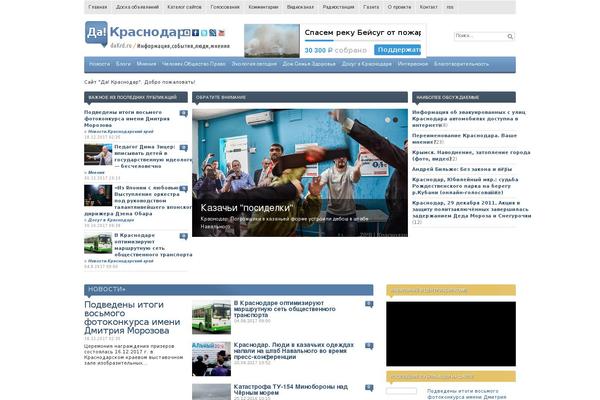Open Каталог сайтов in top menu
This screenshot has height=400, width=600.
click(x=184, y=7)
